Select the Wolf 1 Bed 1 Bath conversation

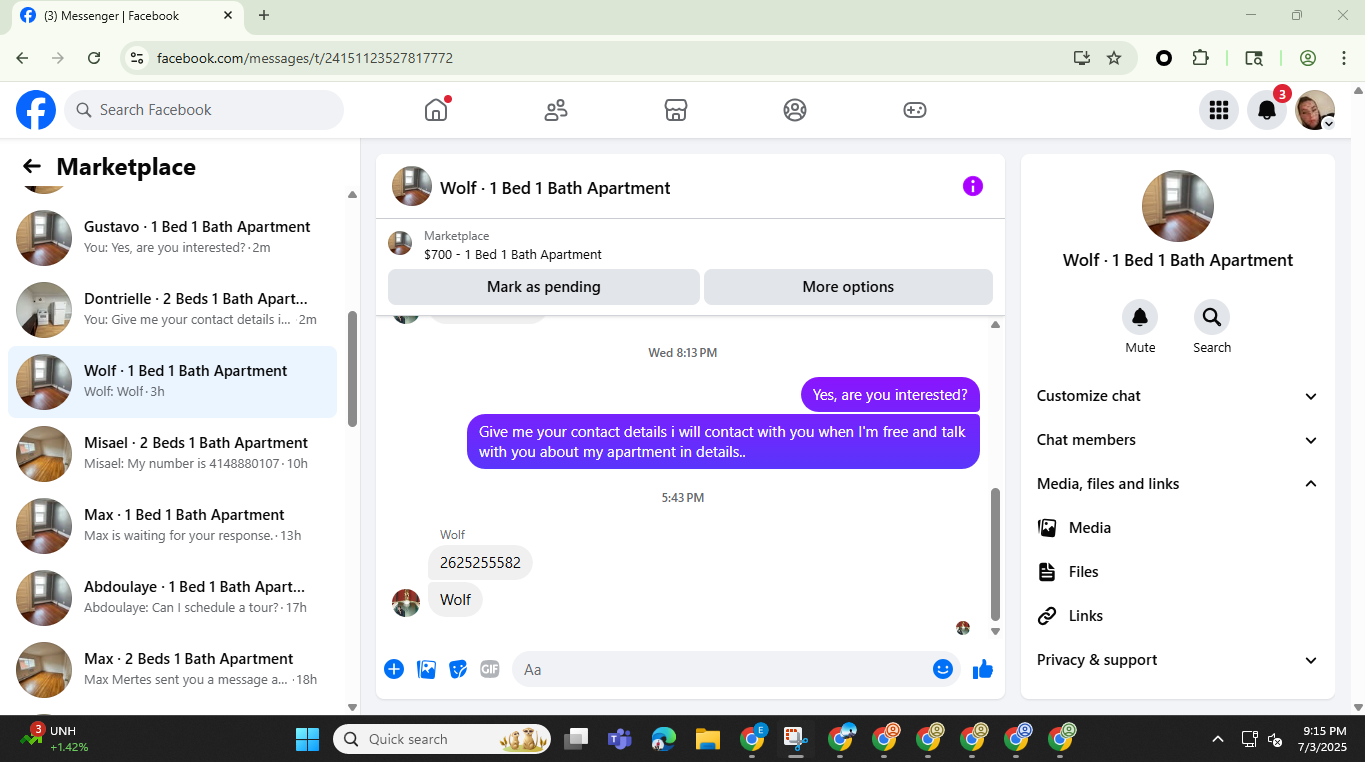point(172,382)
